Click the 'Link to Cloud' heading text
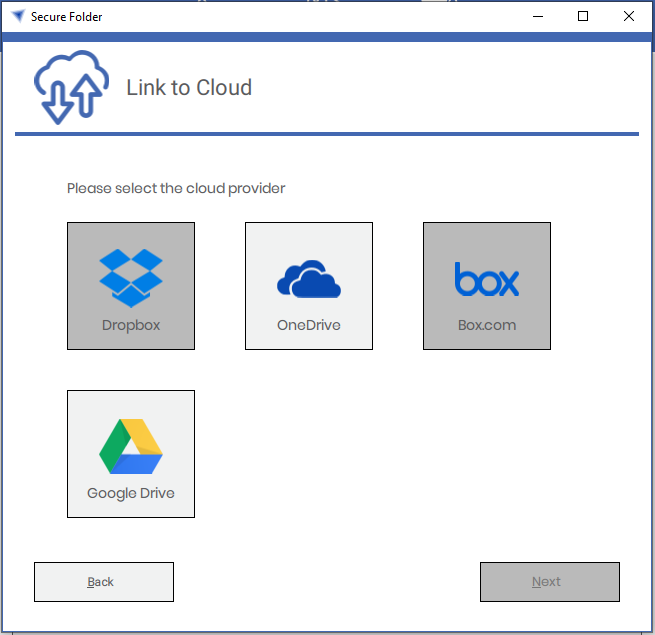This screenshot has width=655, height=635. [189, 88]
